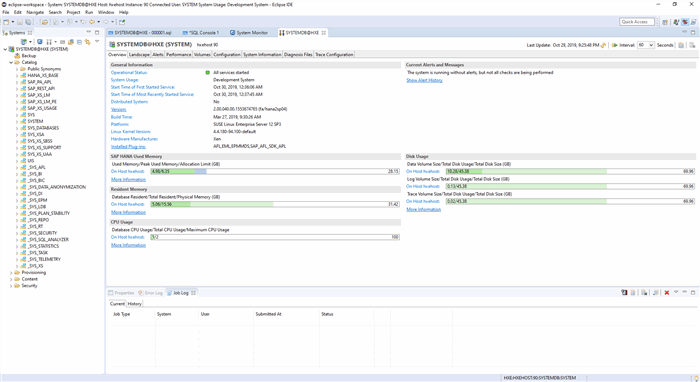The width and height of the screenshot is (700, 382).
Task: Expand the Provisioning folder
Action: click(11, 273)
